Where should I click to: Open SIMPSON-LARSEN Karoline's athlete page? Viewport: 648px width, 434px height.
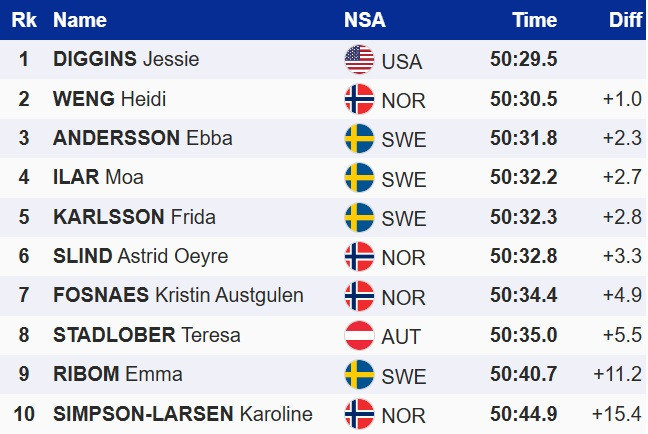pos(182,414)
